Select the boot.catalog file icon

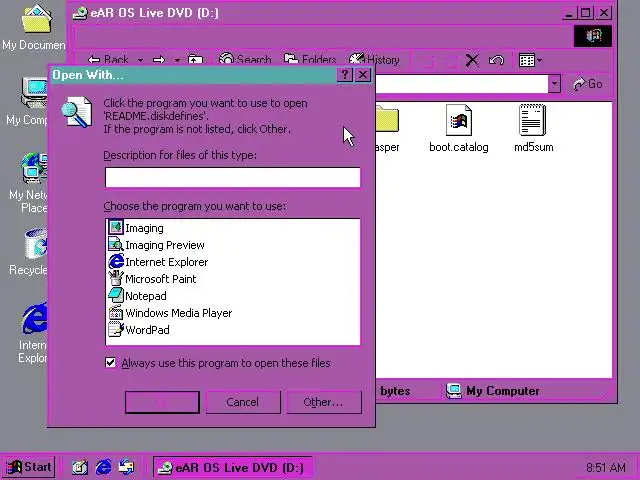(x=459, y=128)
